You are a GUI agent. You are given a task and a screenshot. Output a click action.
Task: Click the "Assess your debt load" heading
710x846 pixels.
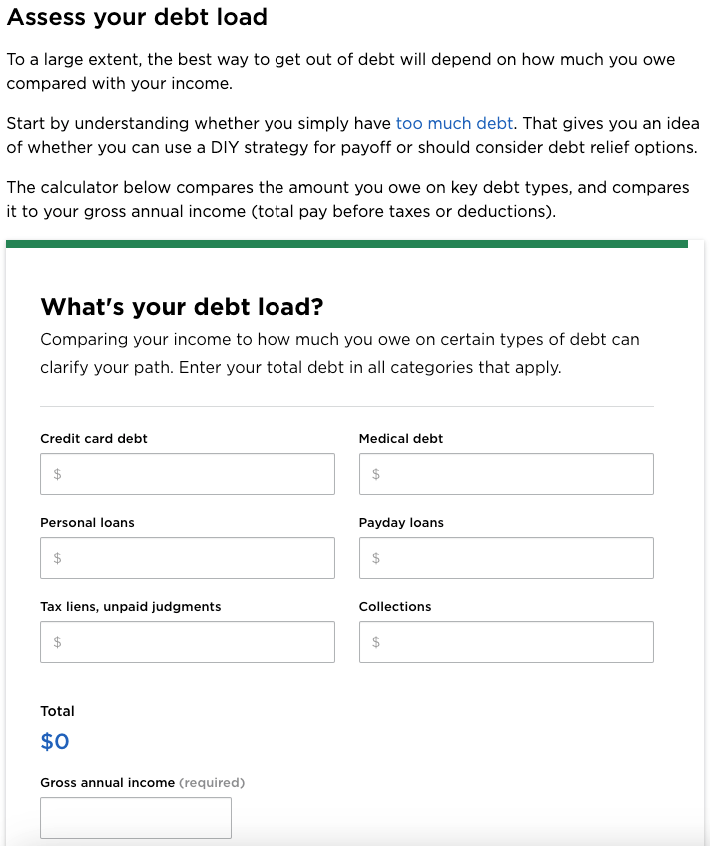click(x=137, y=17)
